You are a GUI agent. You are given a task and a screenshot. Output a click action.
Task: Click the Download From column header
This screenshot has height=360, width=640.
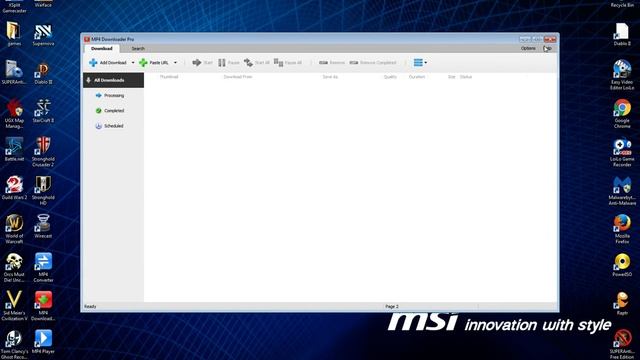click(x=238, y=77)
